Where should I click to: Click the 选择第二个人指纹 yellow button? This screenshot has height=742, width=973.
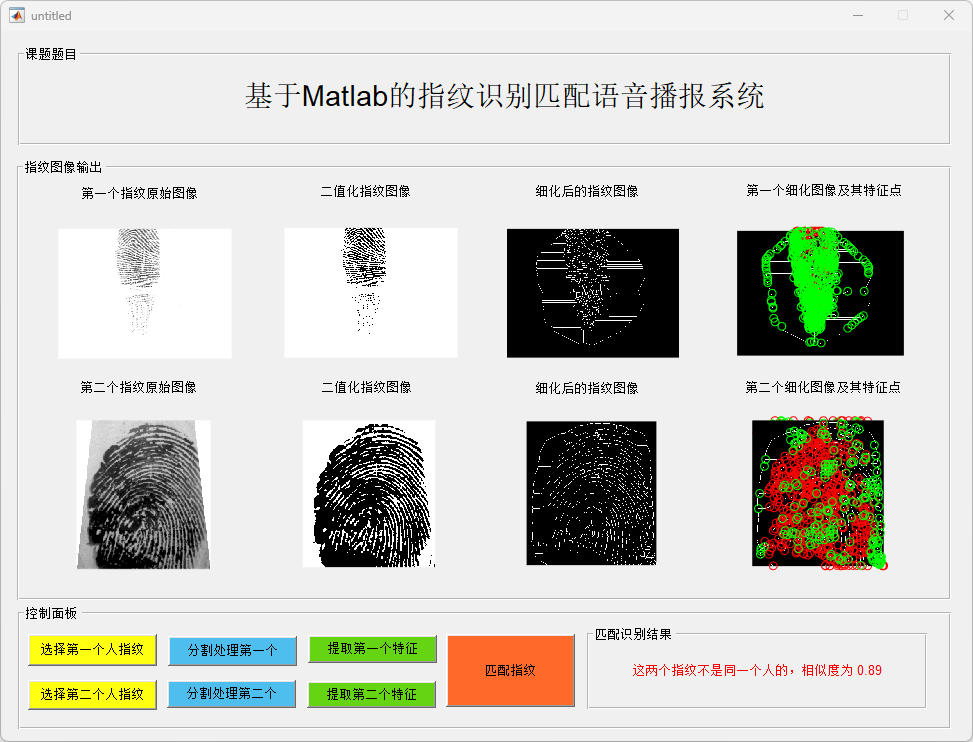92,694
